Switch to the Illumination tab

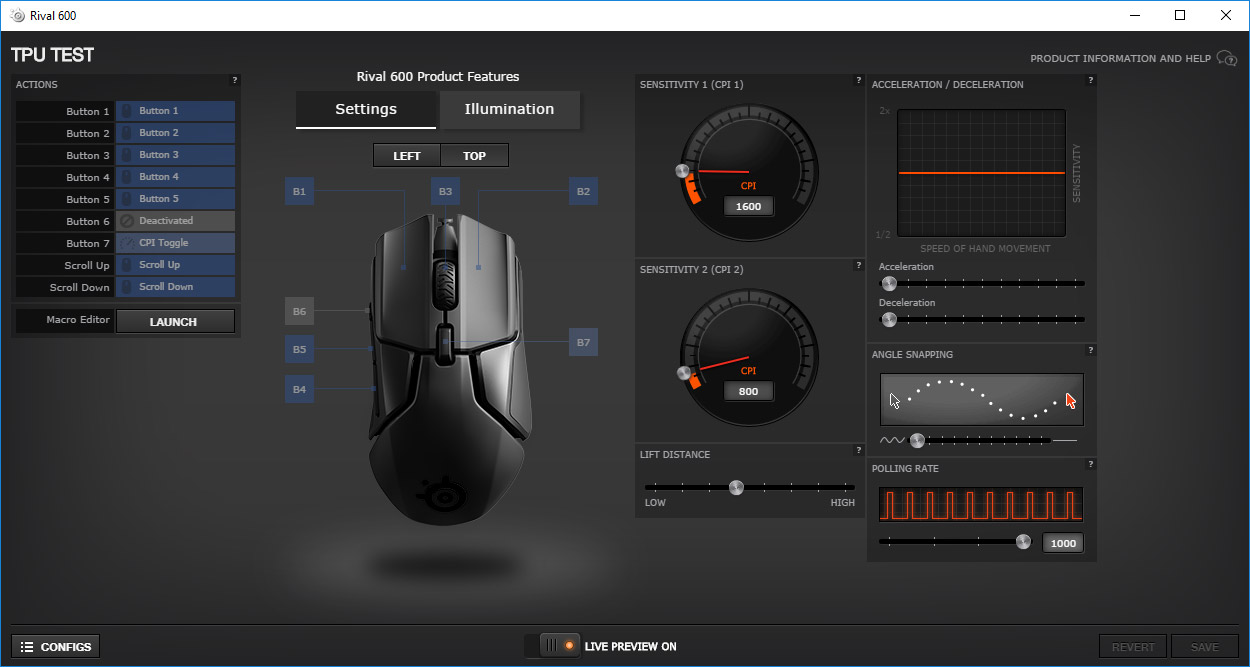tap(509, 110)
